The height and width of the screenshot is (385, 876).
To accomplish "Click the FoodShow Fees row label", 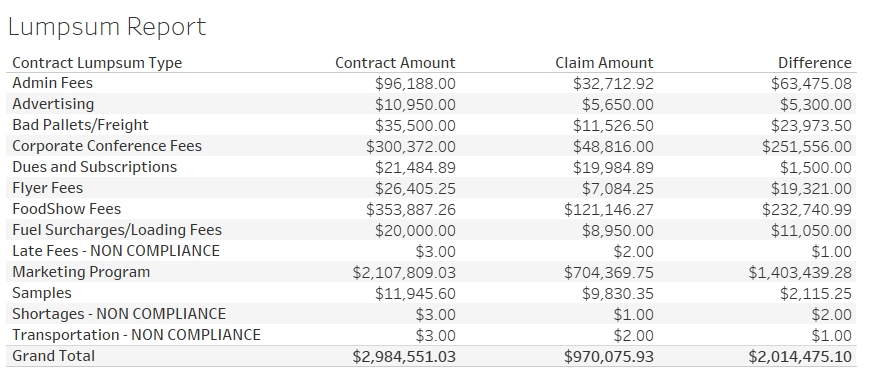I will click(x=66, y=209).
